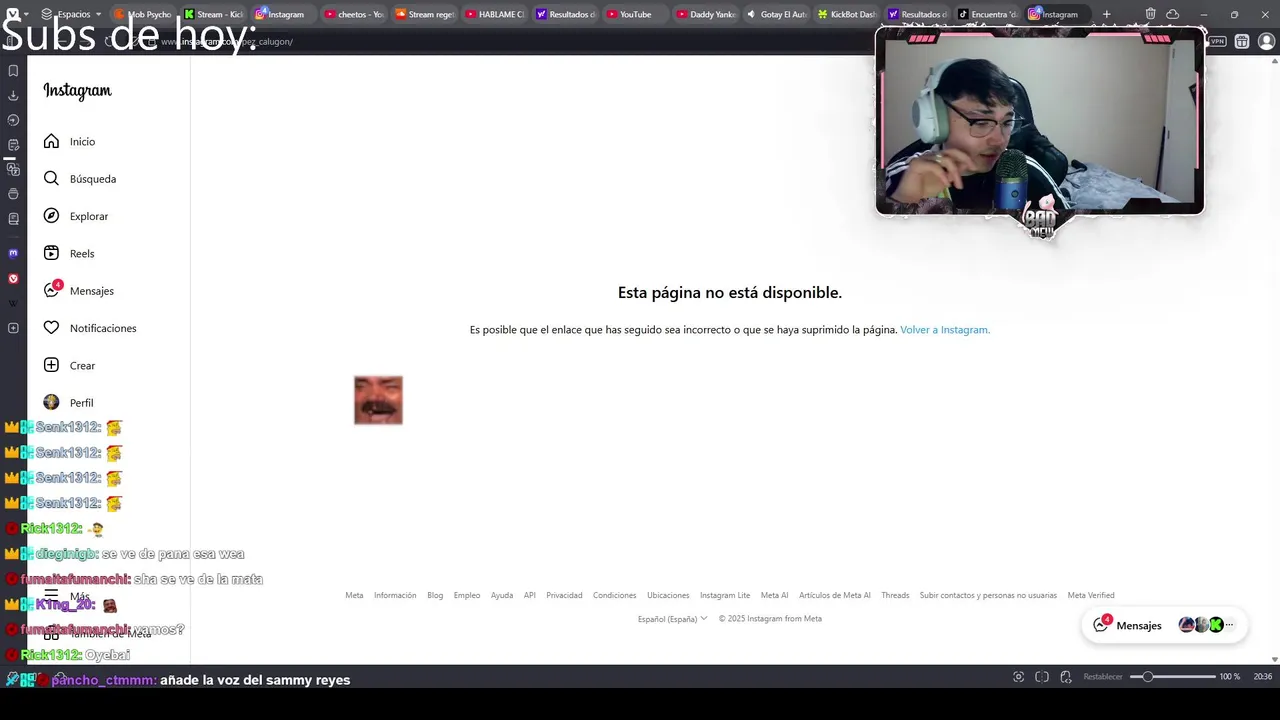
Task: Open the Ubicaciones footer link
Action: (x=668, y=595)
